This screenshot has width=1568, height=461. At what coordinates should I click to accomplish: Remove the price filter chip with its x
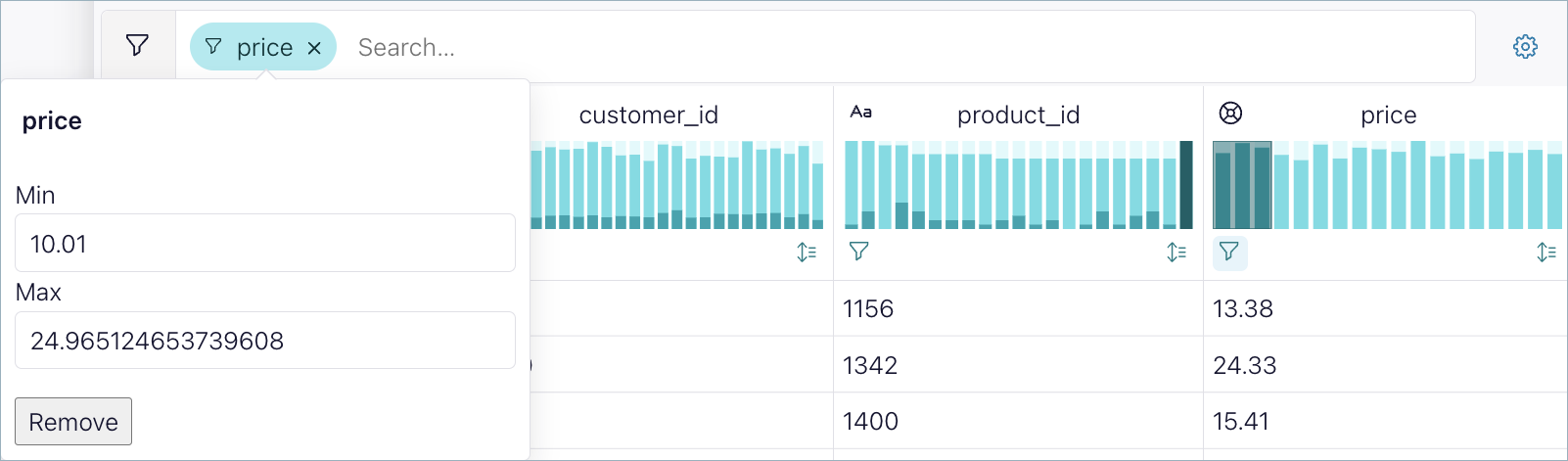click(314, 48)
